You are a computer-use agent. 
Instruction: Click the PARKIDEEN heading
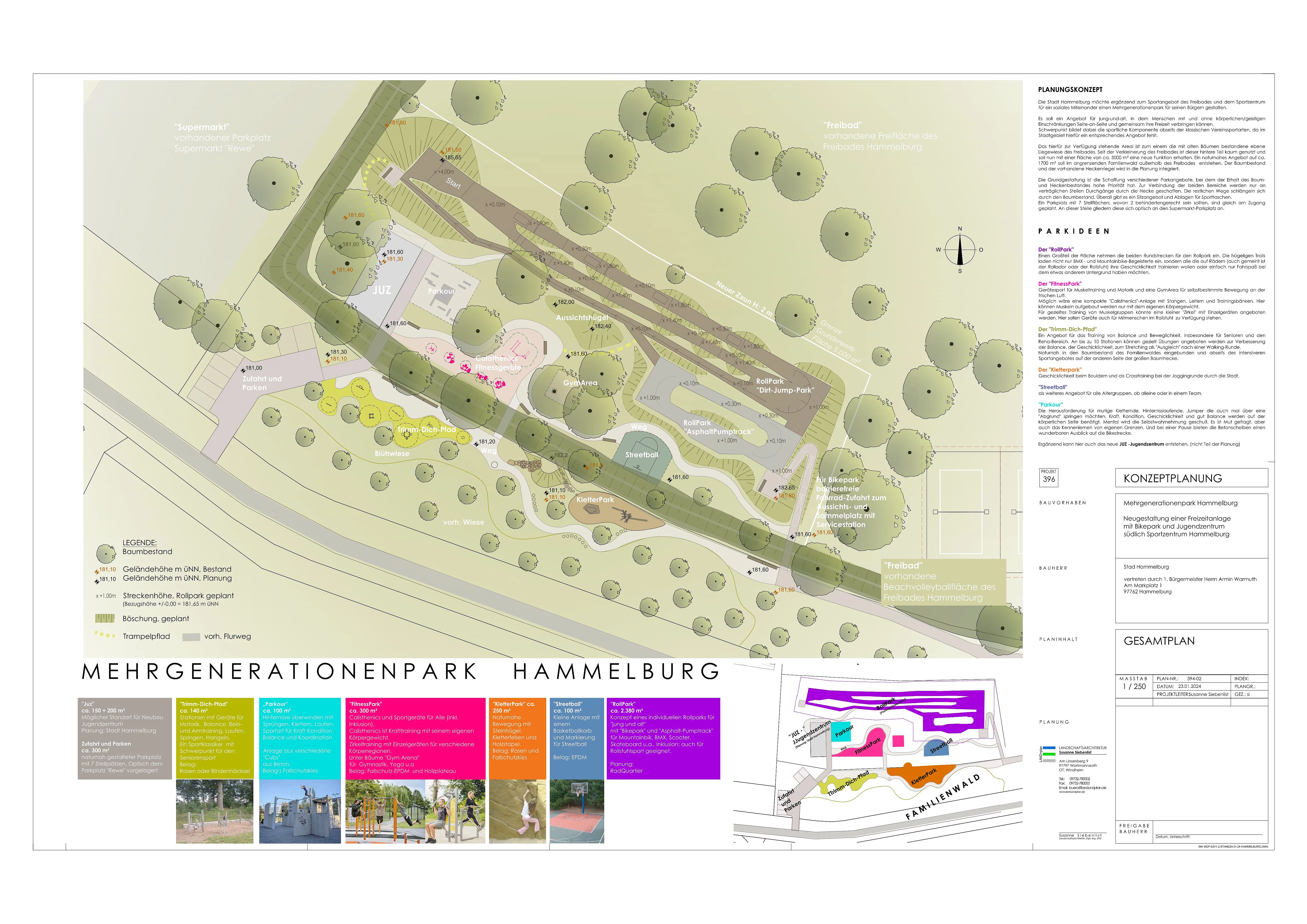[1074, 231]
